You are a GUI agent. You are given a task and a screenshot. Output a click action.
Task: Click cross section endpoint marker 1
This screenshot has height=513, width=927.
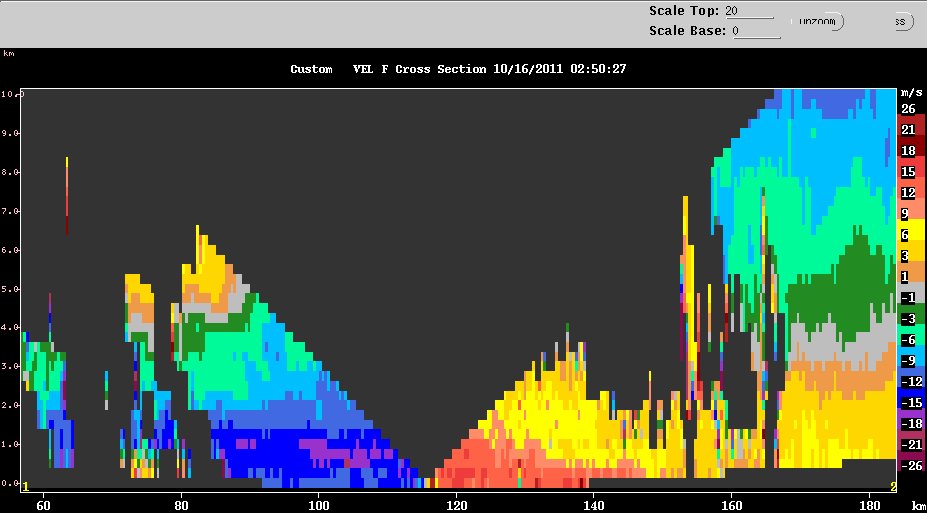[25, 486]
